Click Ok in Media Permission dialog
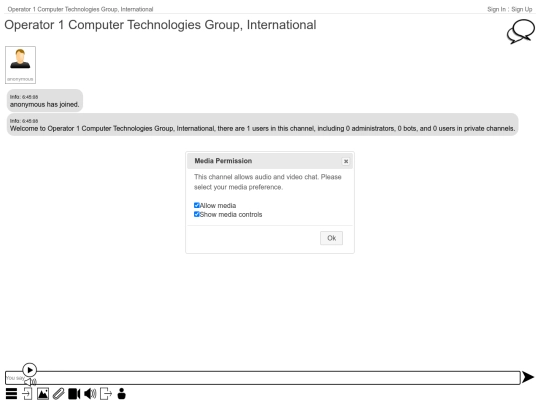This screenshot has height=405, width=540. point(331,238)
